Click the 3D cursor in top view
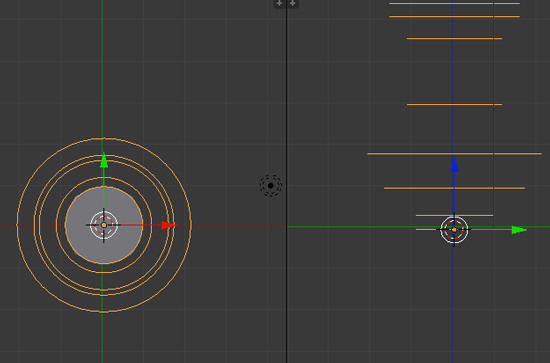The image size is (550, 363). tap(103, 225)
